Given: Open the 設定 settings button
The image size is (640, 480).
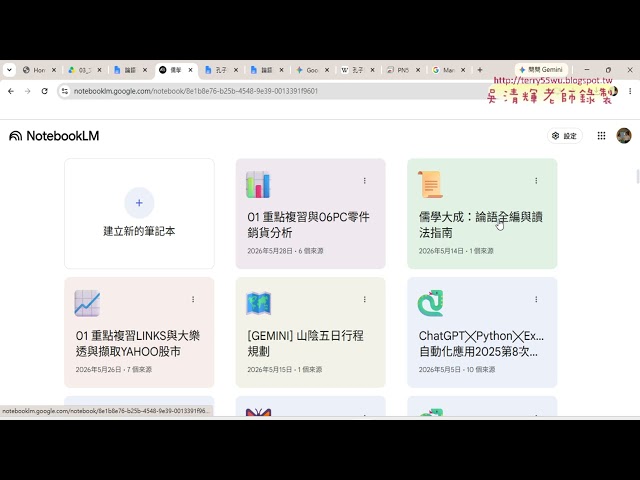Looking at the screenshot, I should [x=564, y=136].
